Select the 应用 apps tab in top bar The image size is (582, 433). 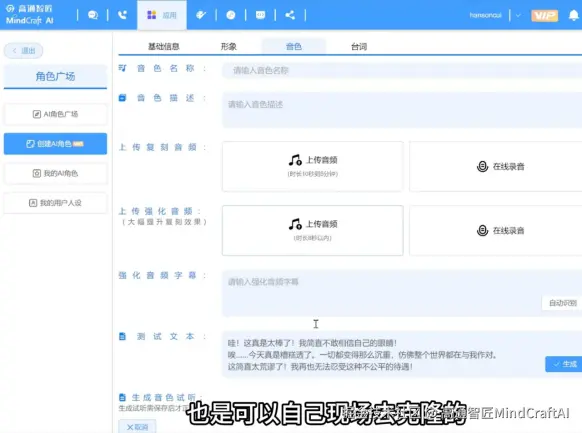[x=162, y=15]
